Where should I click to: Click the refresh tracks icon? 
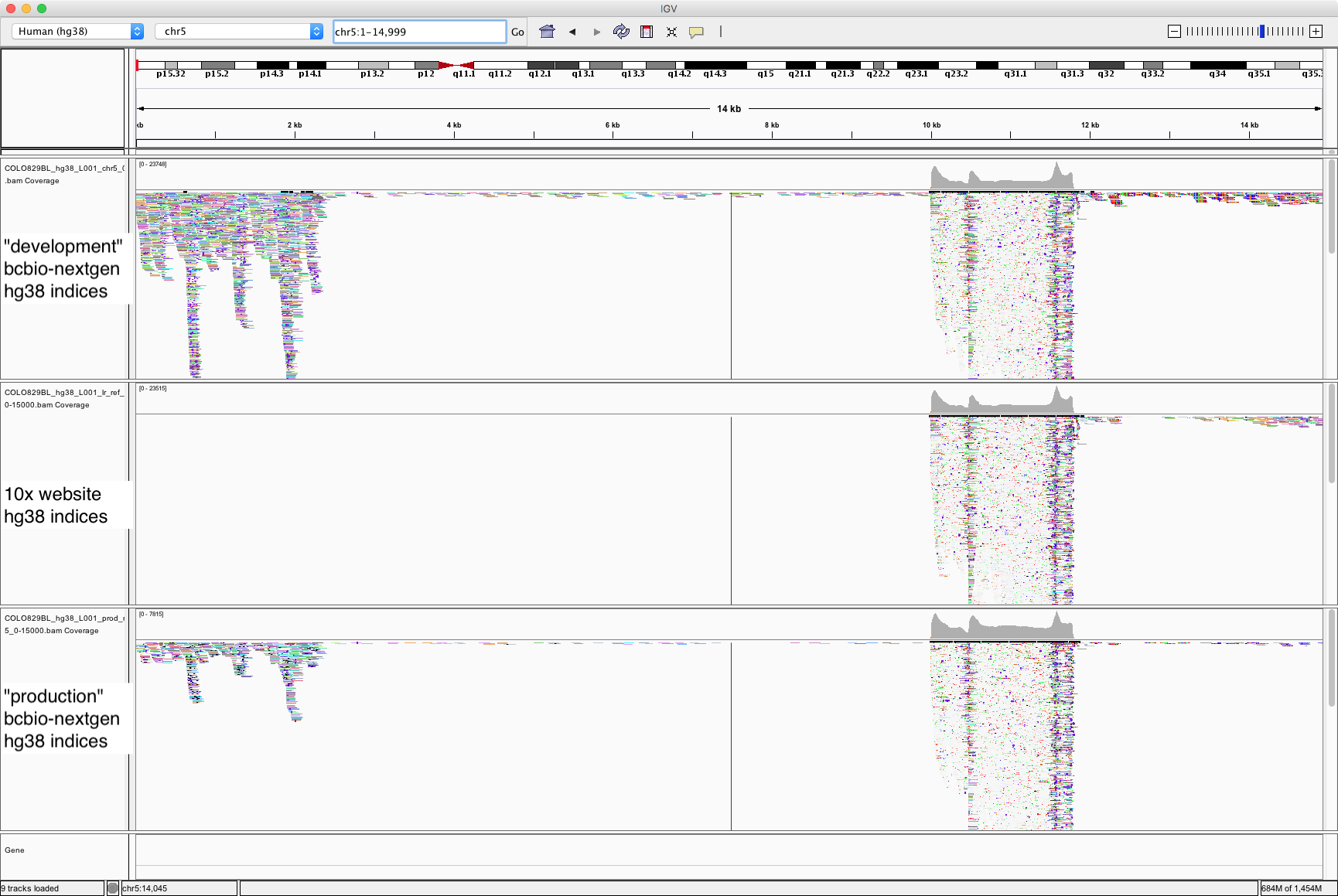click(x=621, y=32)
